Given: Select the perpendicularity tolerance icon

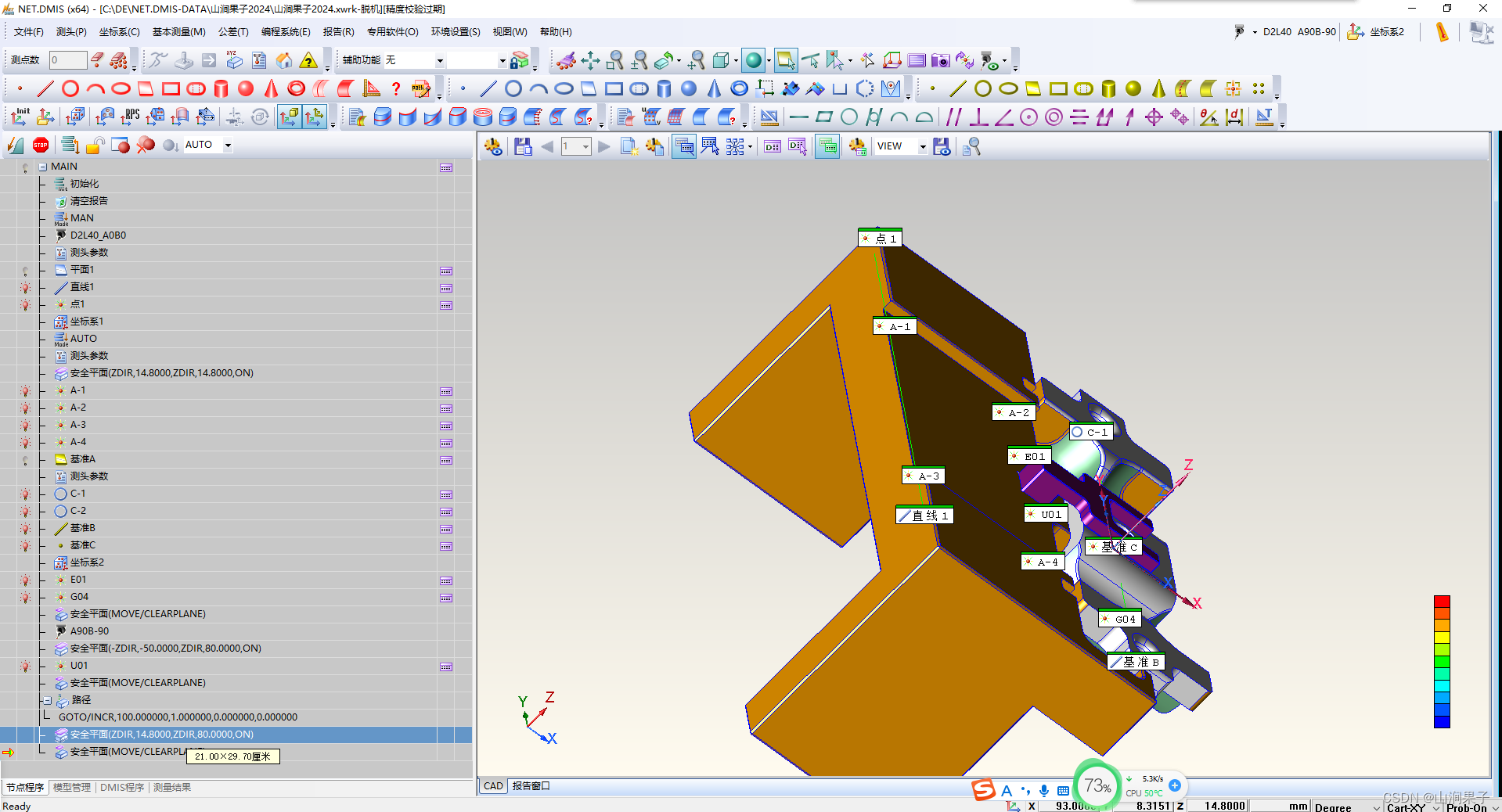Looking at the screenshot, I should (x=978, y=117).
